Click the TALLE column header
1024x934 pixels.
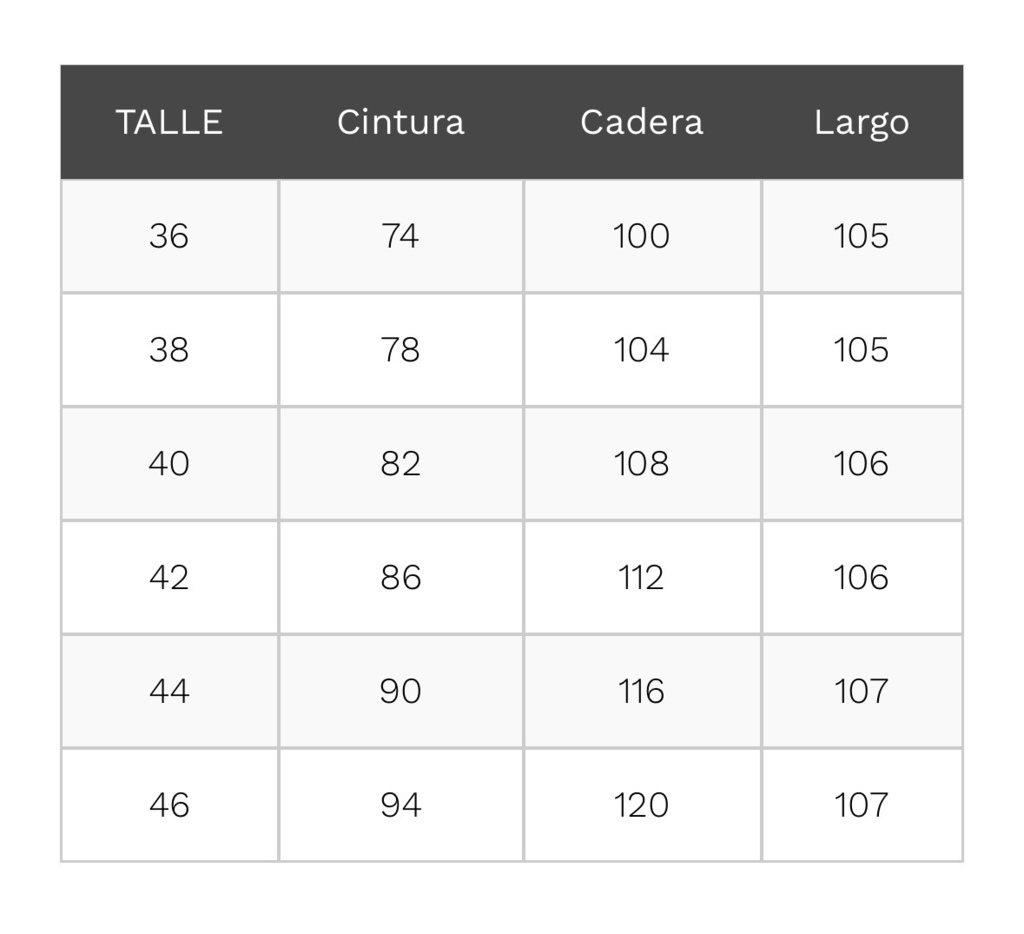169,122
